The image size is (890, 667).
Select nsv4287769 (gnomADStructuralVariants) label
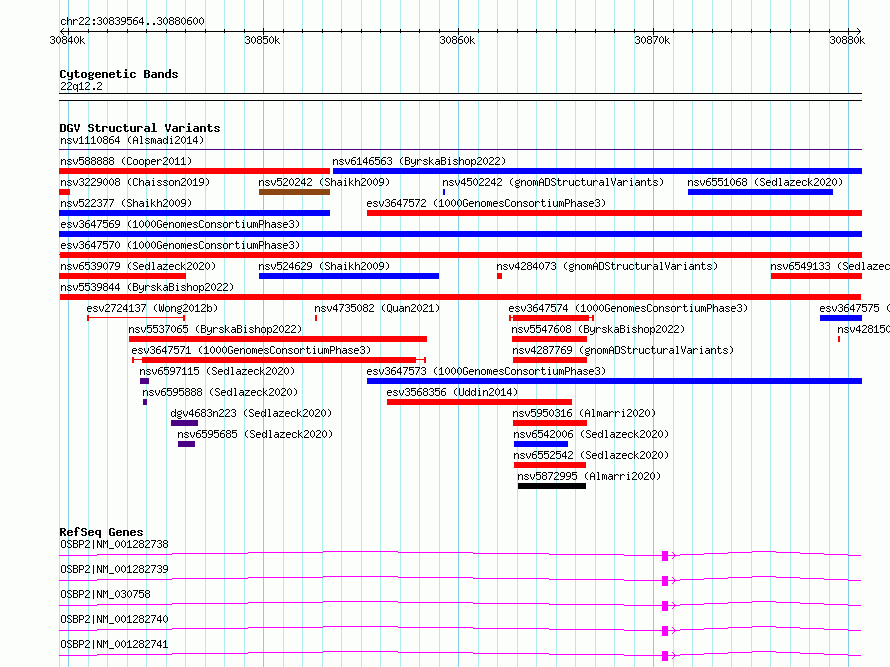tap(623, 350)
